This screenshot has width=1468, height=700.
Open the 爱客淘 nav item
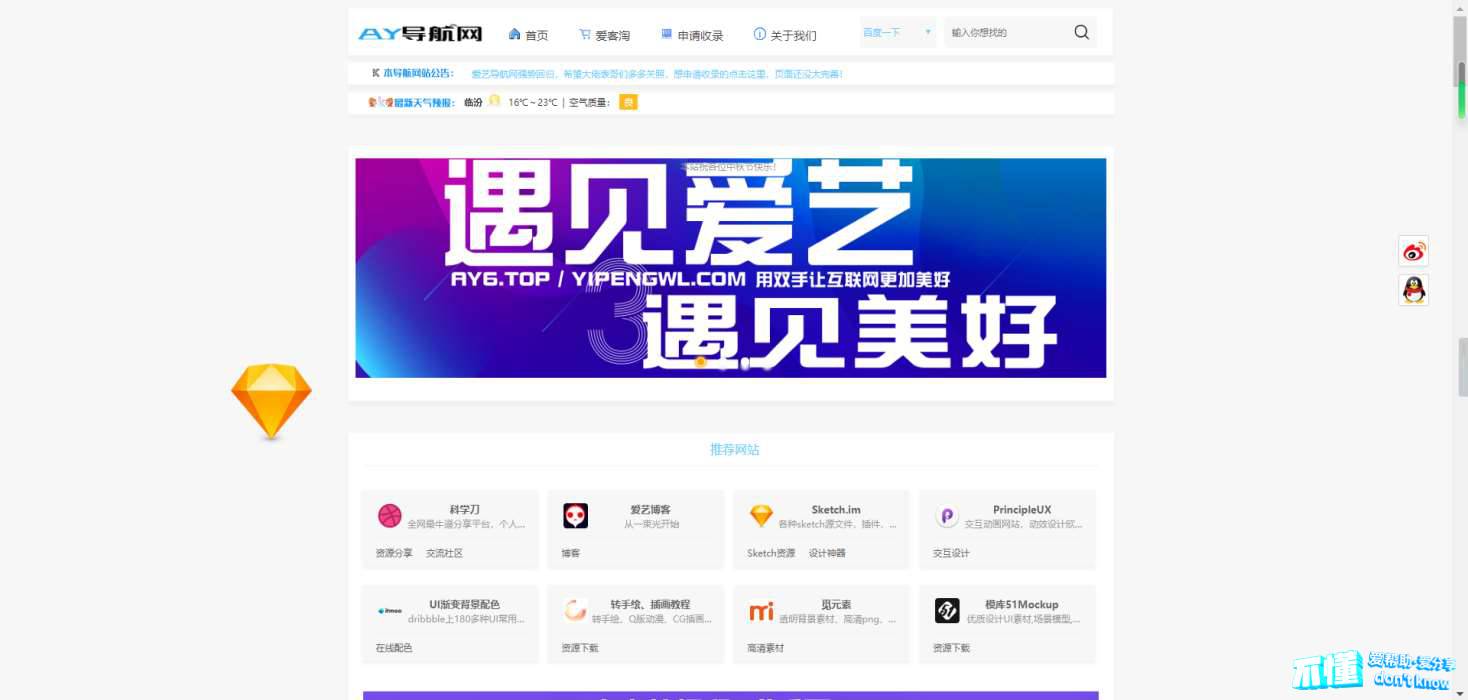(604, 35)
